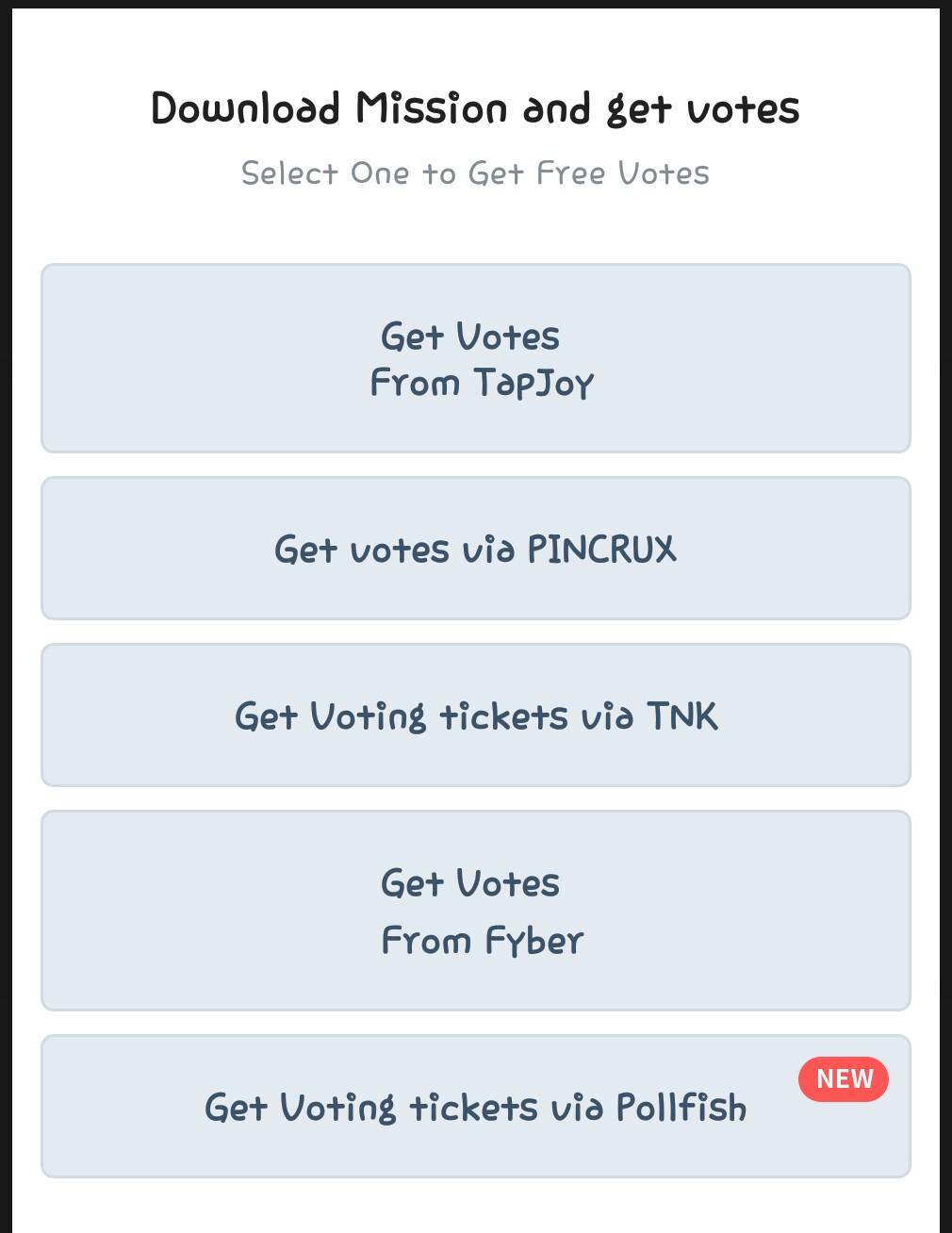
Task: Tap Get Voting tickets via Pollfish
Action: [475, 1107]
